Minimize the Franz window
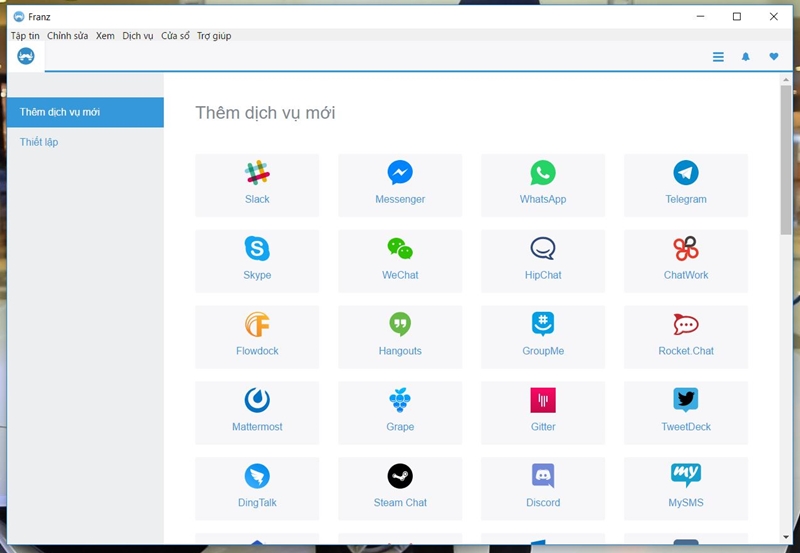 (x=701, y=17)
